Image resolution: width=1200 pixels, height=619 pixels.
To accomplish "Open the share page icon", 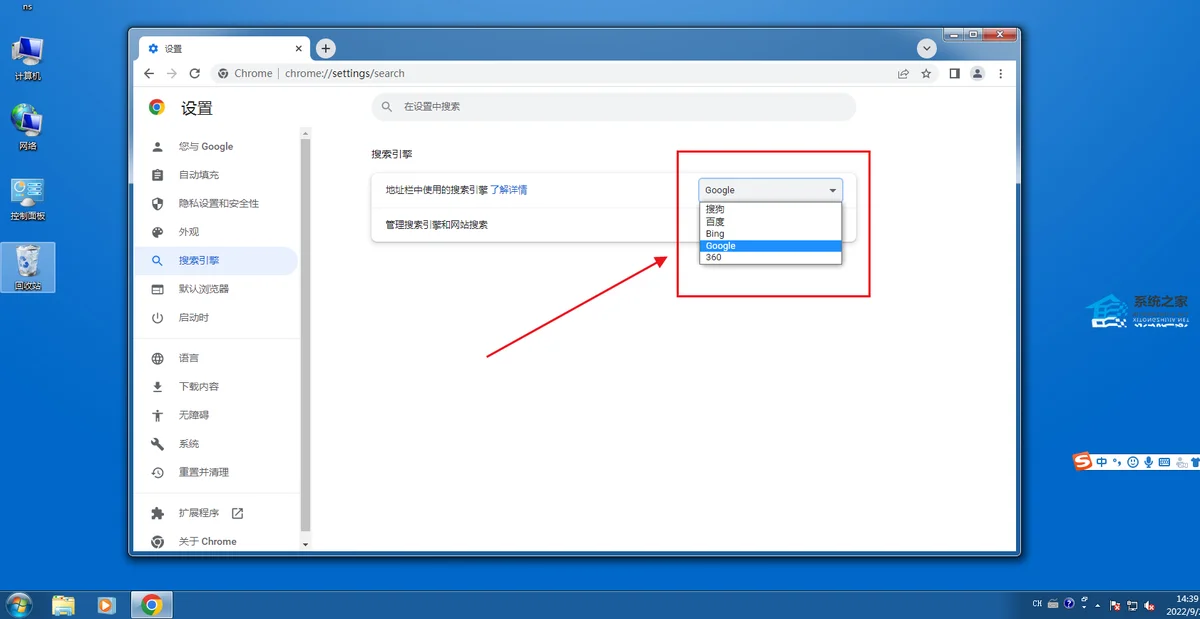I will tap(903, 73).
